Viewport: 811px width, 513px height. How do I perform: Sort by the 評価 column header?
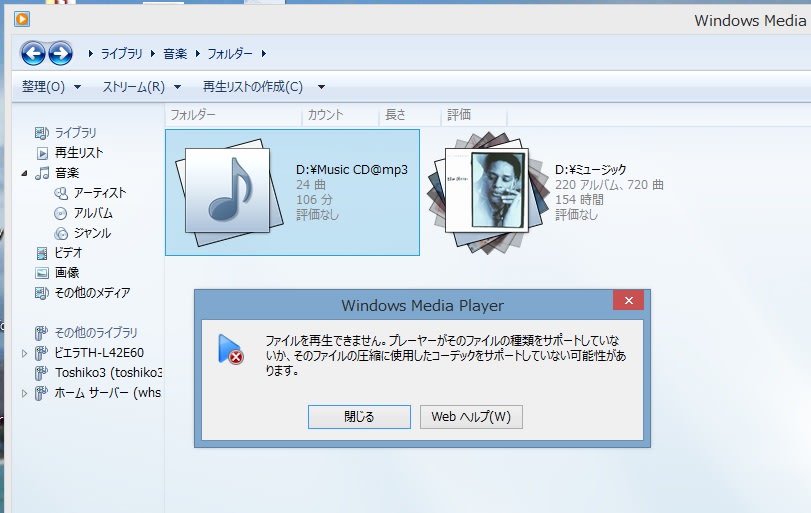click(x=474, y=115)
